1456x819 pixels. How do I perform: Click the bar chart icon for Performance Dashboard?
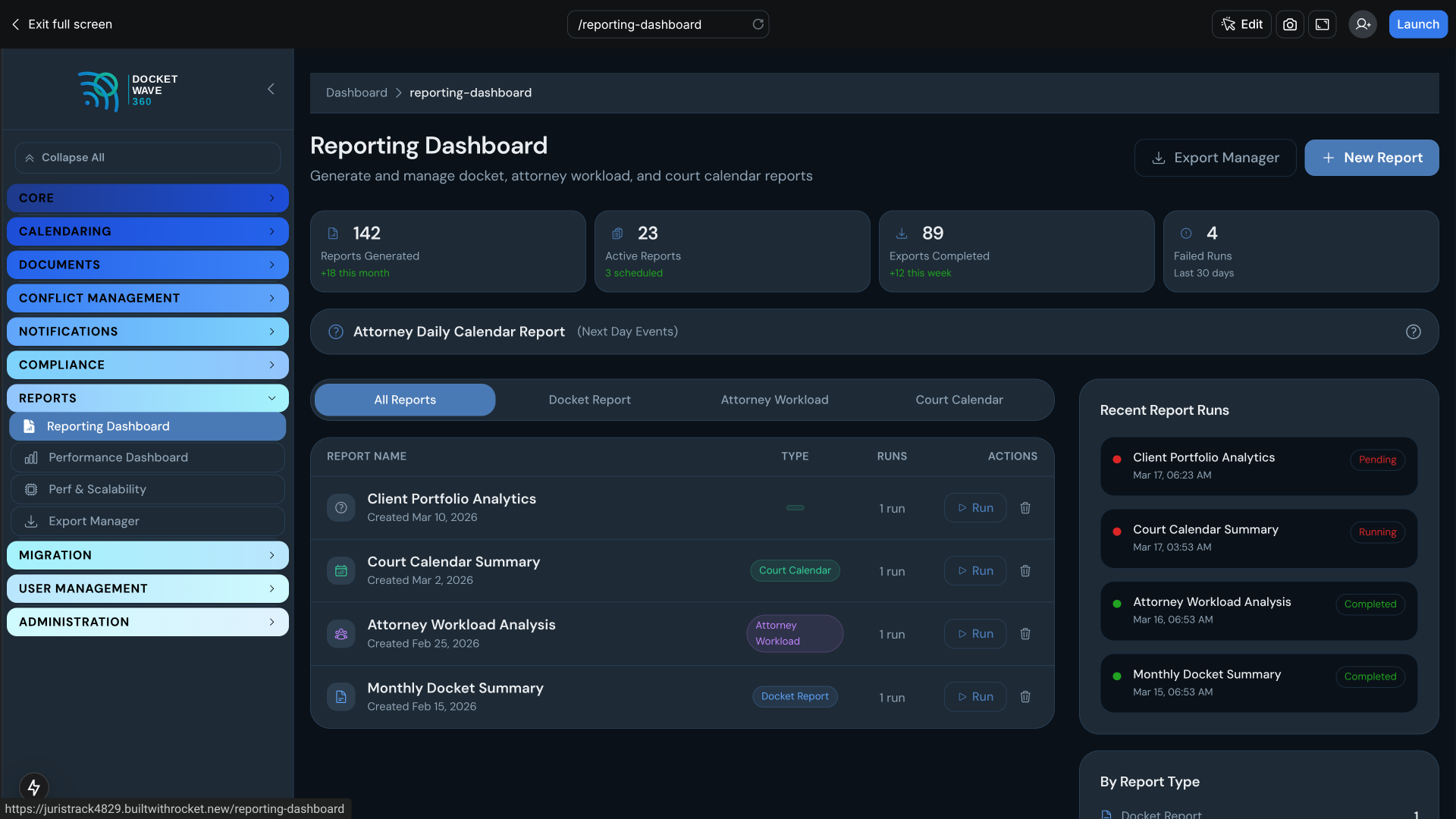tap(31, 458)
